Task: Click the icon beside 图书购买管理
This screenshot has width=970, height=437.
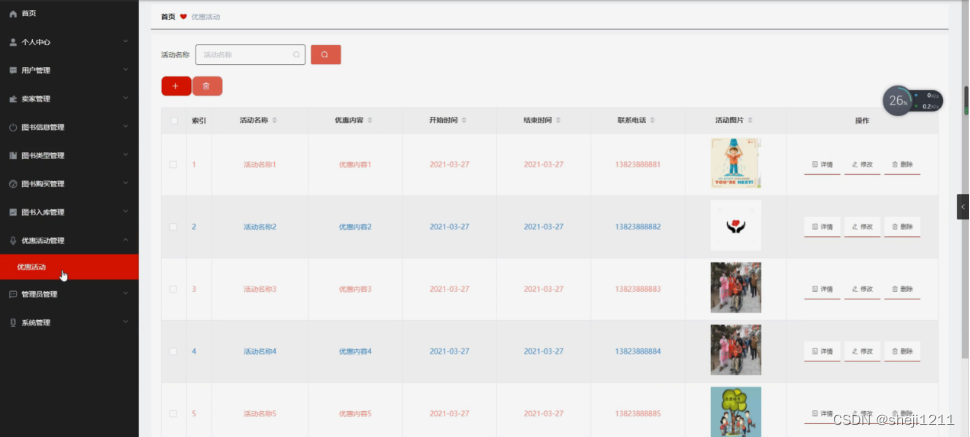Action: (13, 184)
